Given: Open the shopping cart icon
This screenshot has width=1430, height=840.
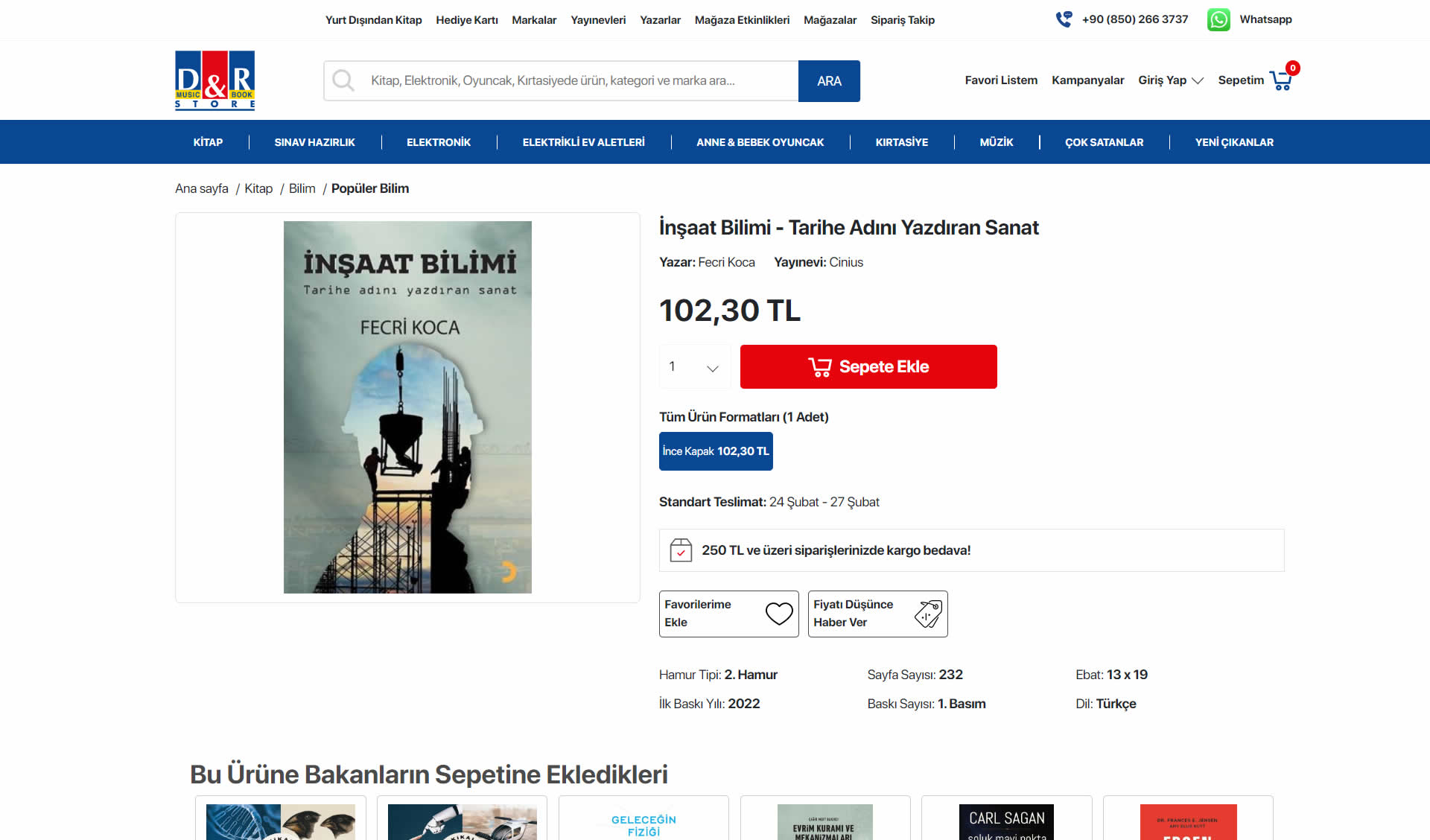Looking at the screenshot, I should pyautogui.click(x=1280, y=80).
